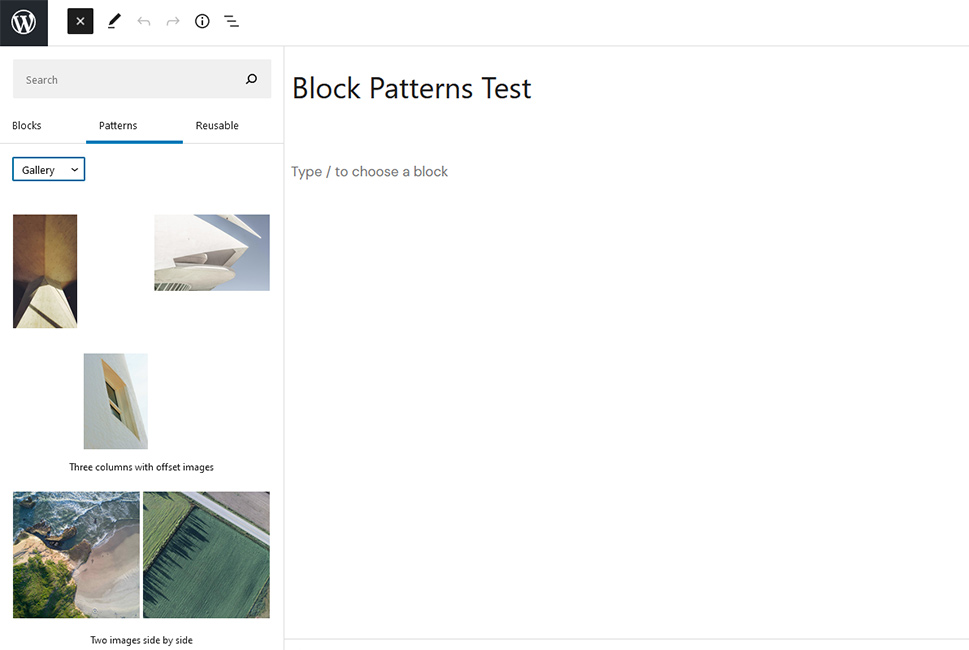Click the search magnifier icon

tap(252, 79)
